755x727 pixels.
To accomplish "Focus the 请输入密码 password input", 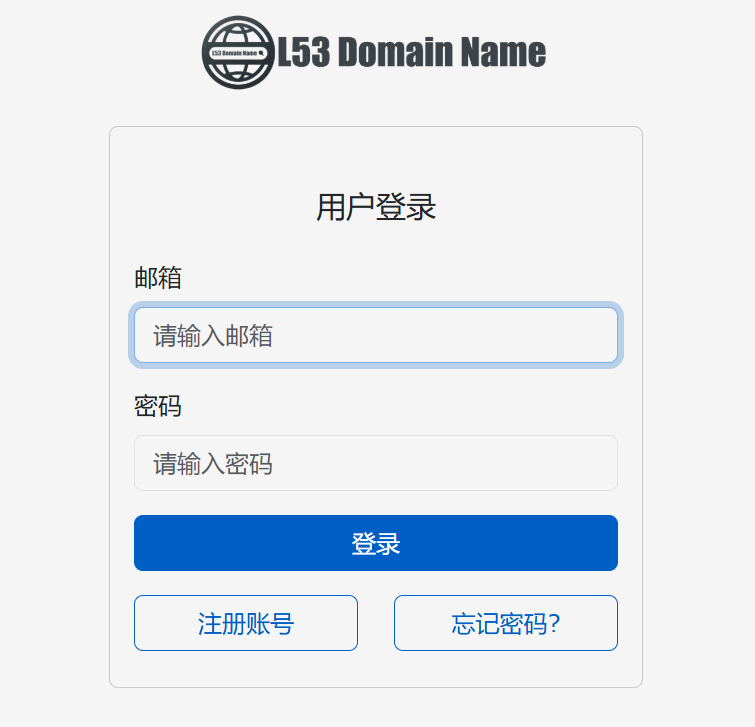I will pyautogui.click(x=376, y=463).
